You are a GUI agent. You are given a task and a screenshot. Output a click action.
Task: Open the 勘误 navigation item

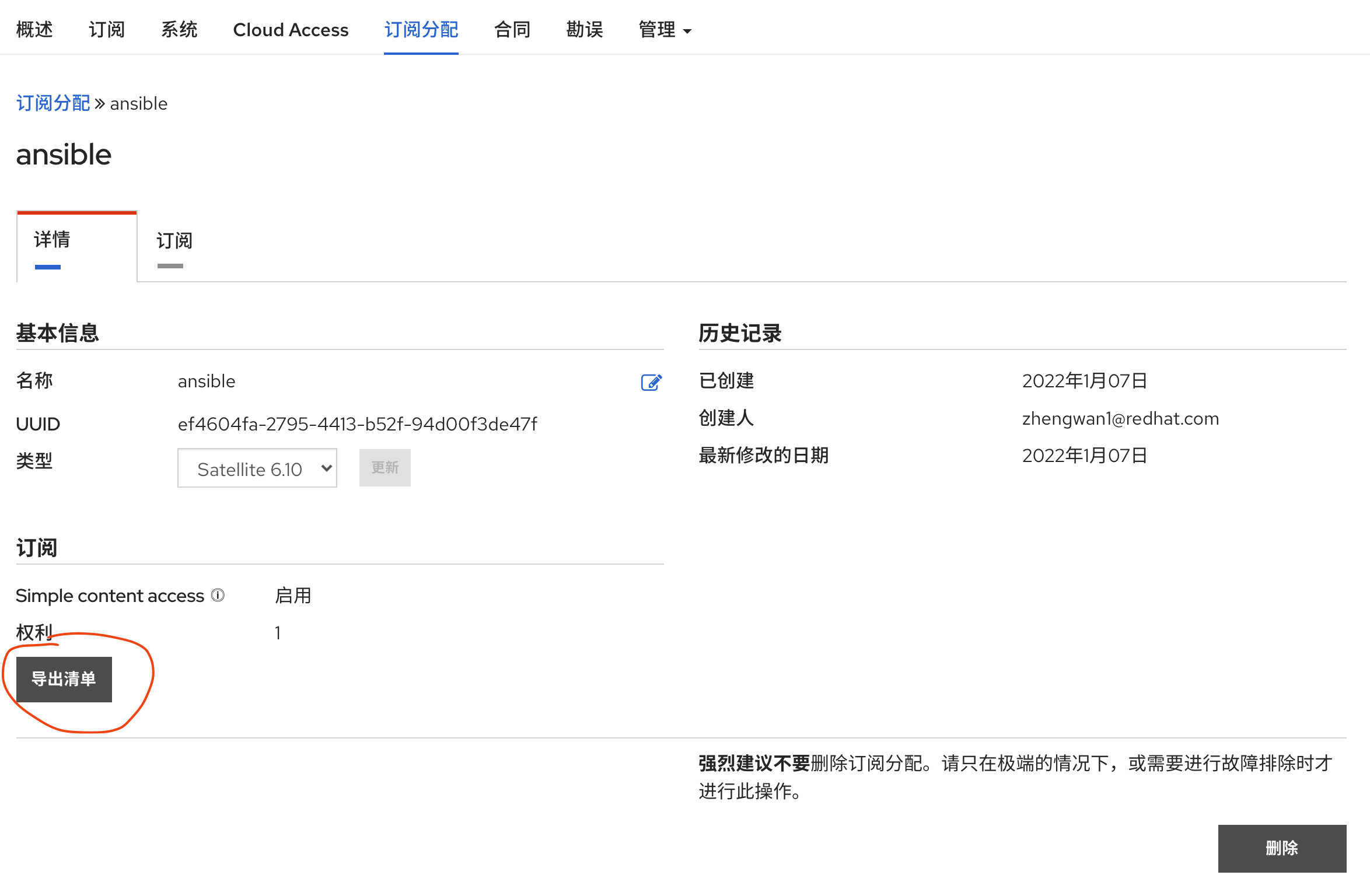point(584,30)
